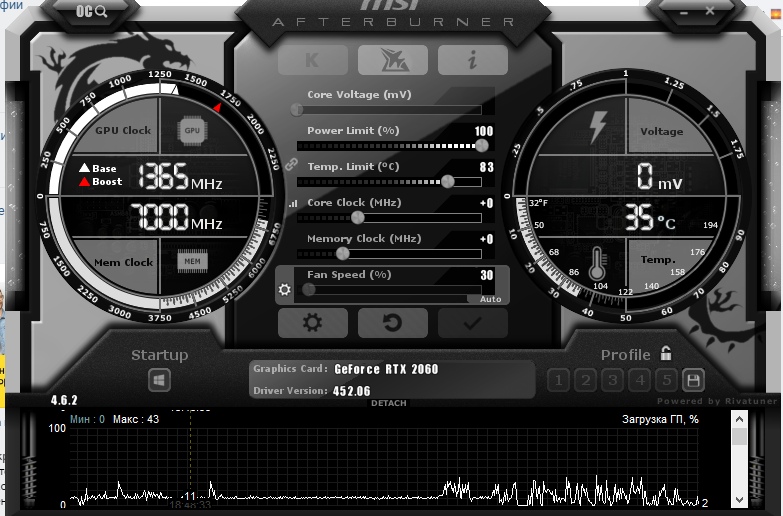783x516 pixels.
Task: Click the GPU chip icon
Action: [192, 130]
